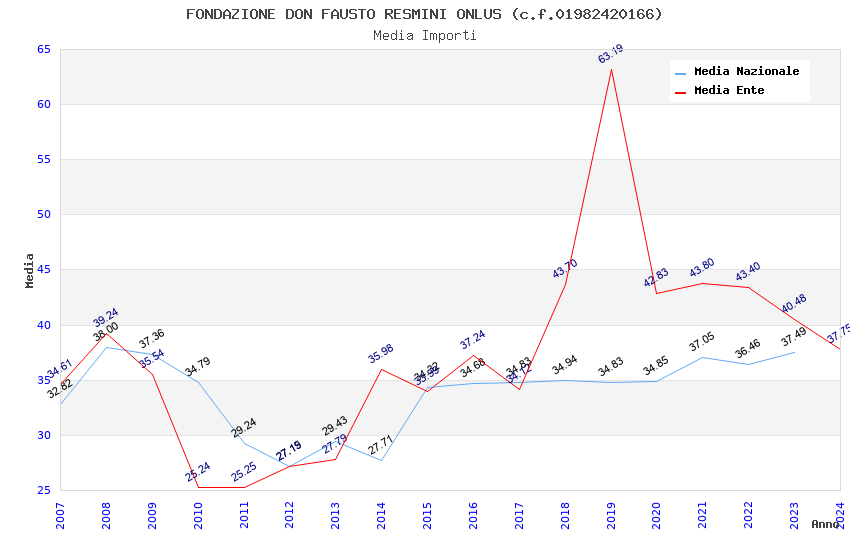Click the year label '2009'

[x=152, y=515]
